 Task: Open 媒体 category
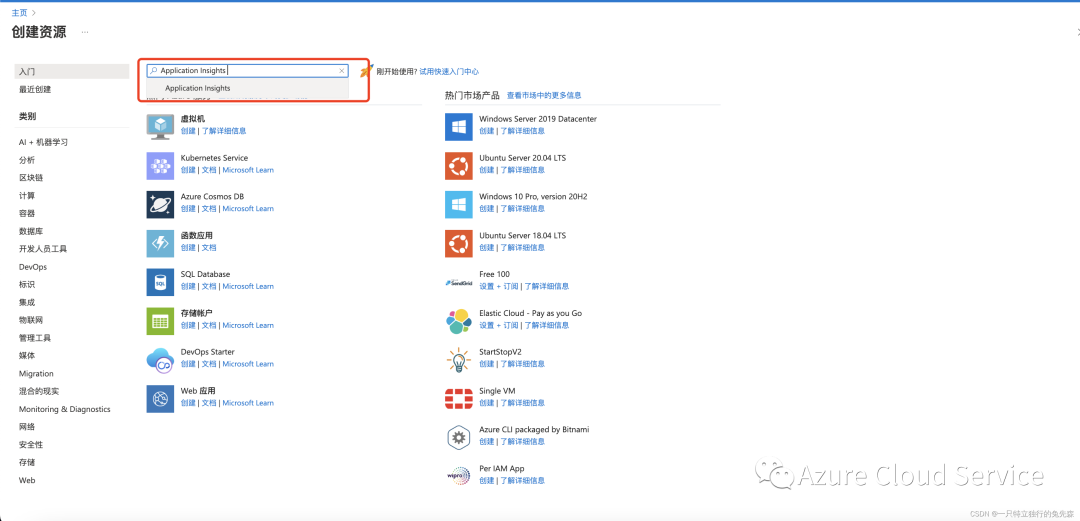27,356
